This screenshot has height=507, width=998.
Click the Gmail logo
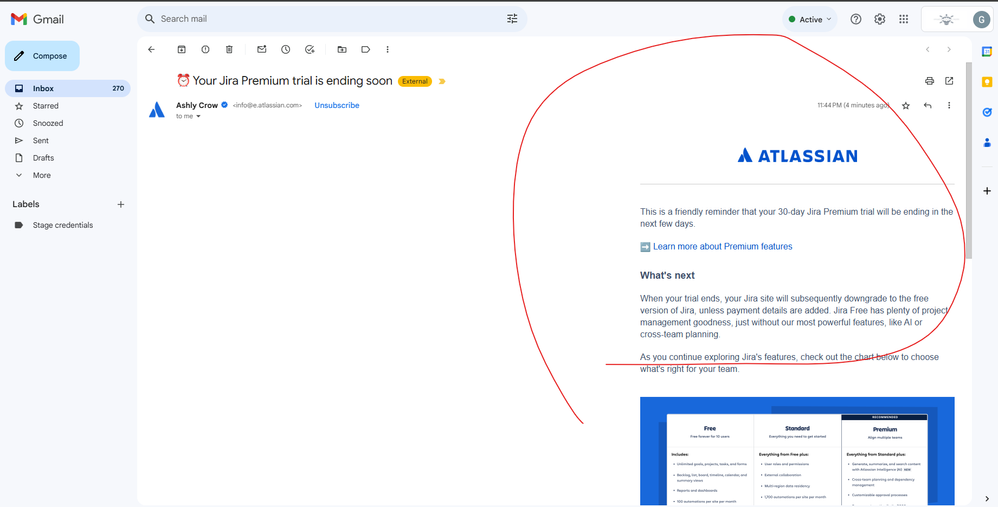coord(38,19)
